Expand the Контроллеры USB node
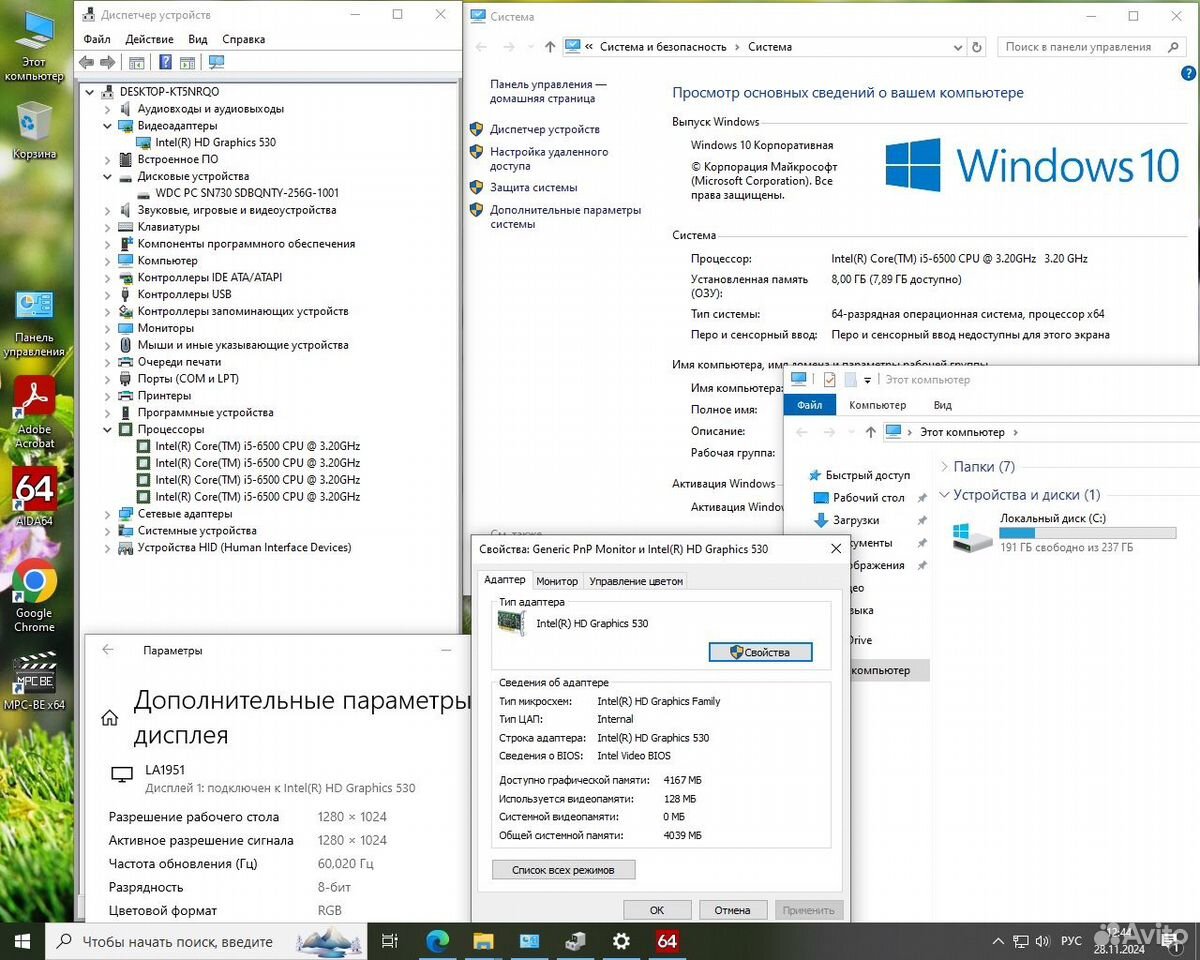This screenshot has height=960, width=1200. click(108, 294)
